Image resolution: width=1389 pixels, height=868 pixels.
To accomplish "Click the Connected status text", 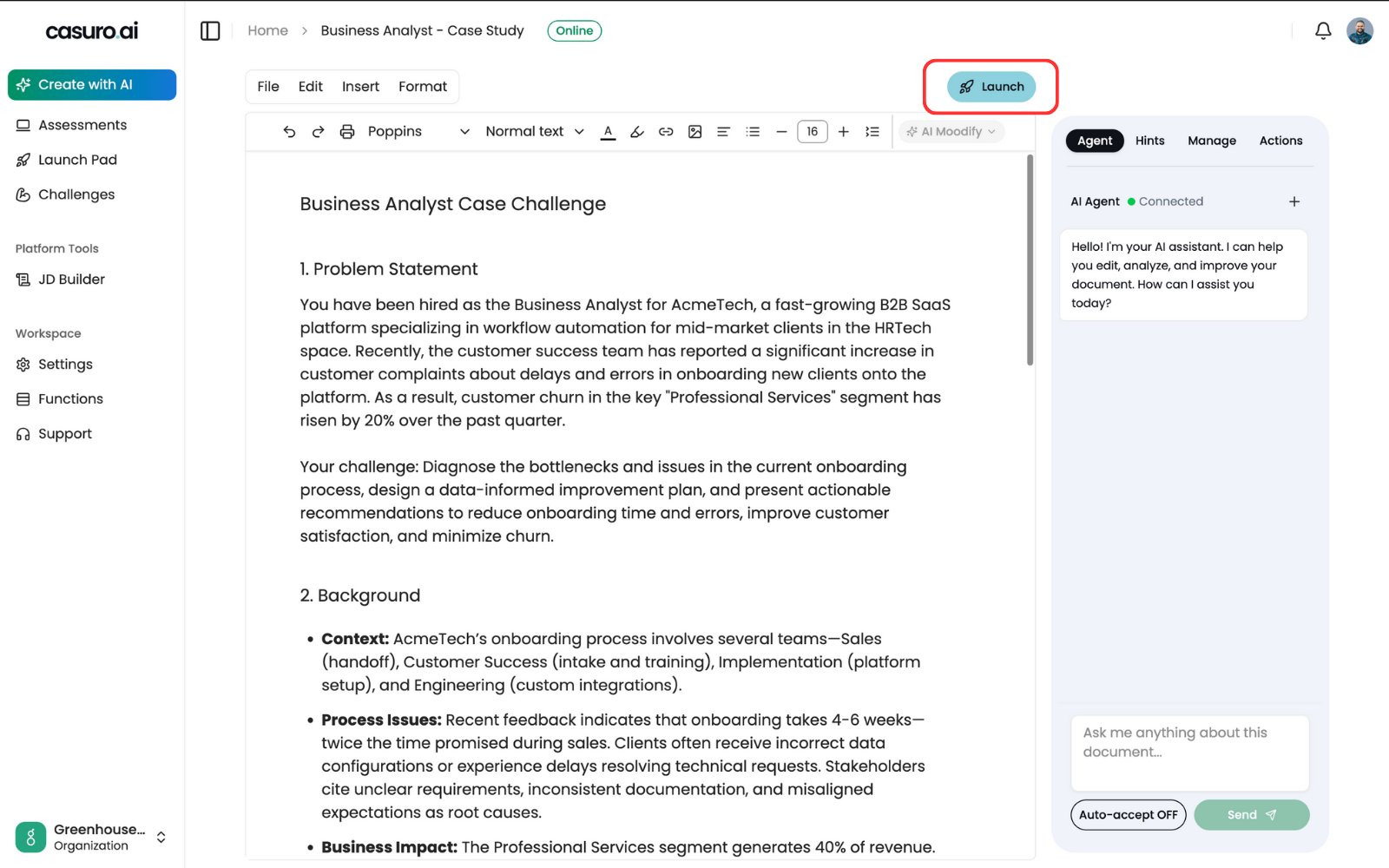I will pyautogui.click(x=1170, y=201).
